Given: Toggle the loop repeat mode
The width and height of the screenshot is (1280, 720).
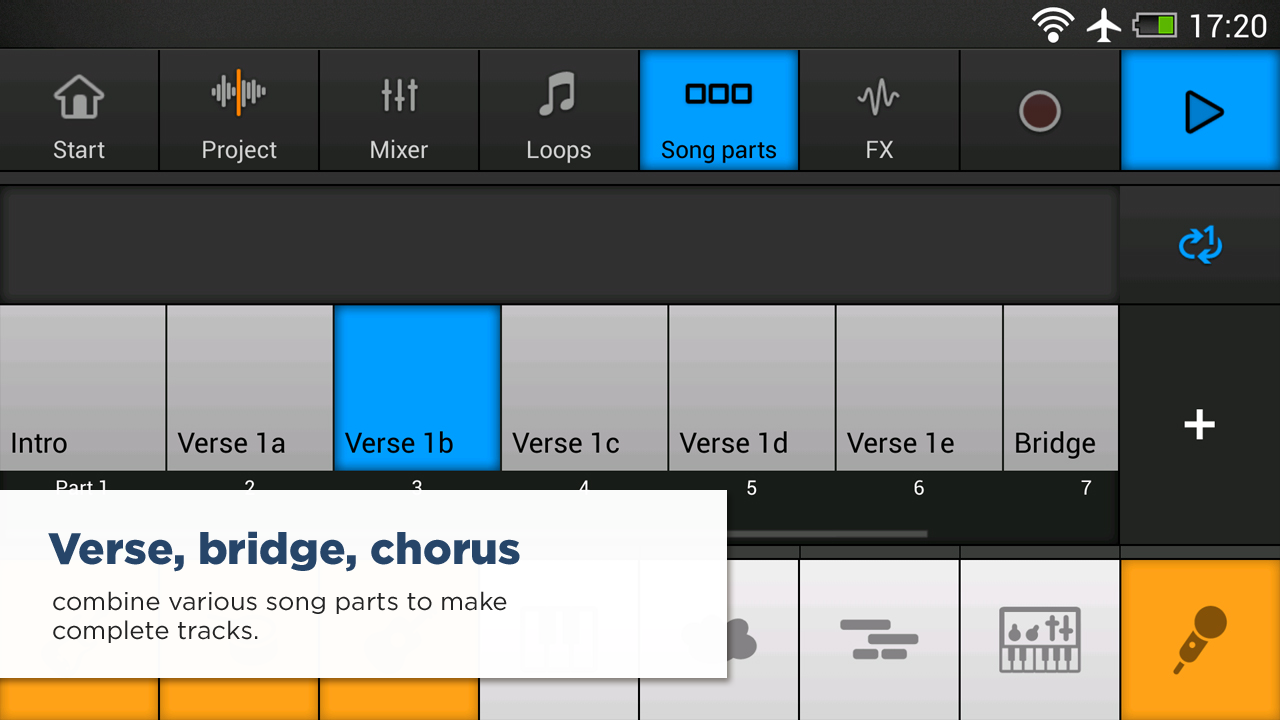Looking at the screenshot, I should 1200,245.
